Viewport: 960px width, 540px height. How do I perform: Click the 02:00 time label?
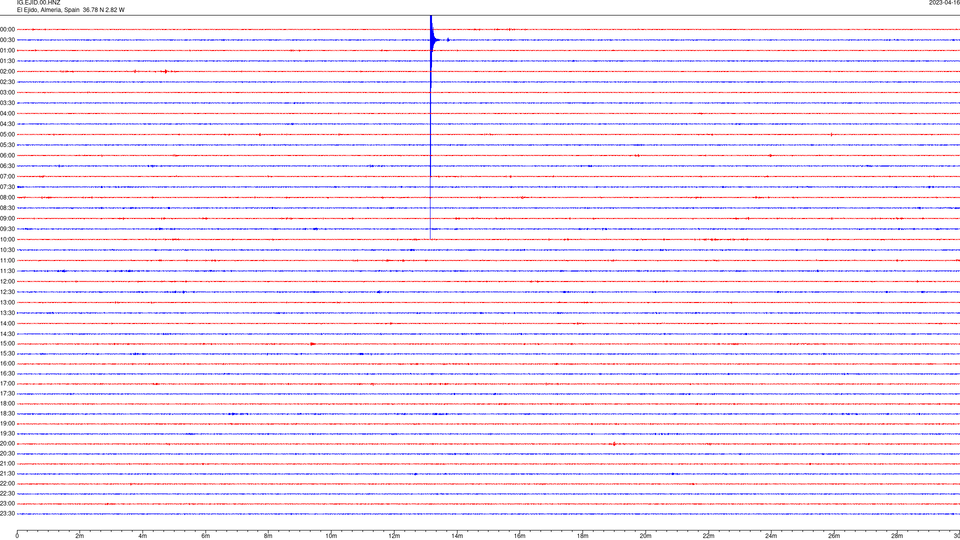(7, 72)
